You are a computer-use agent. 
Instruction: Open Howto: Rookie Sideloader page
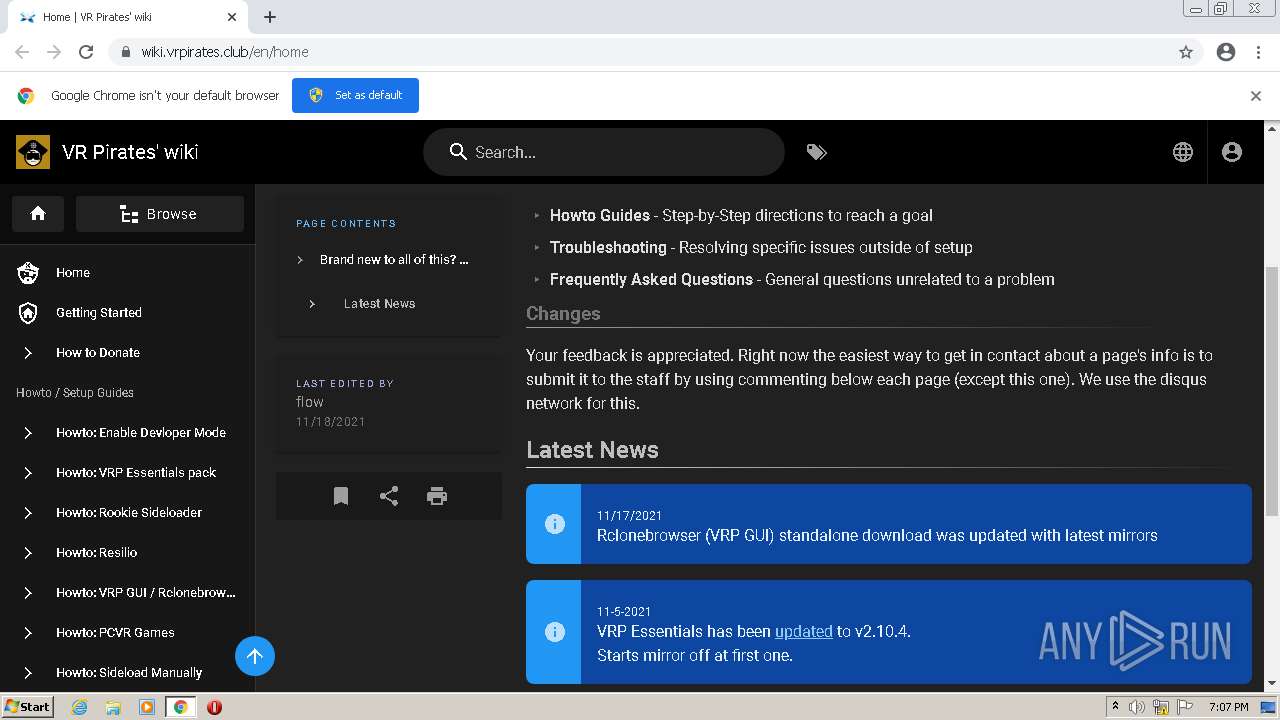[129, 512]
